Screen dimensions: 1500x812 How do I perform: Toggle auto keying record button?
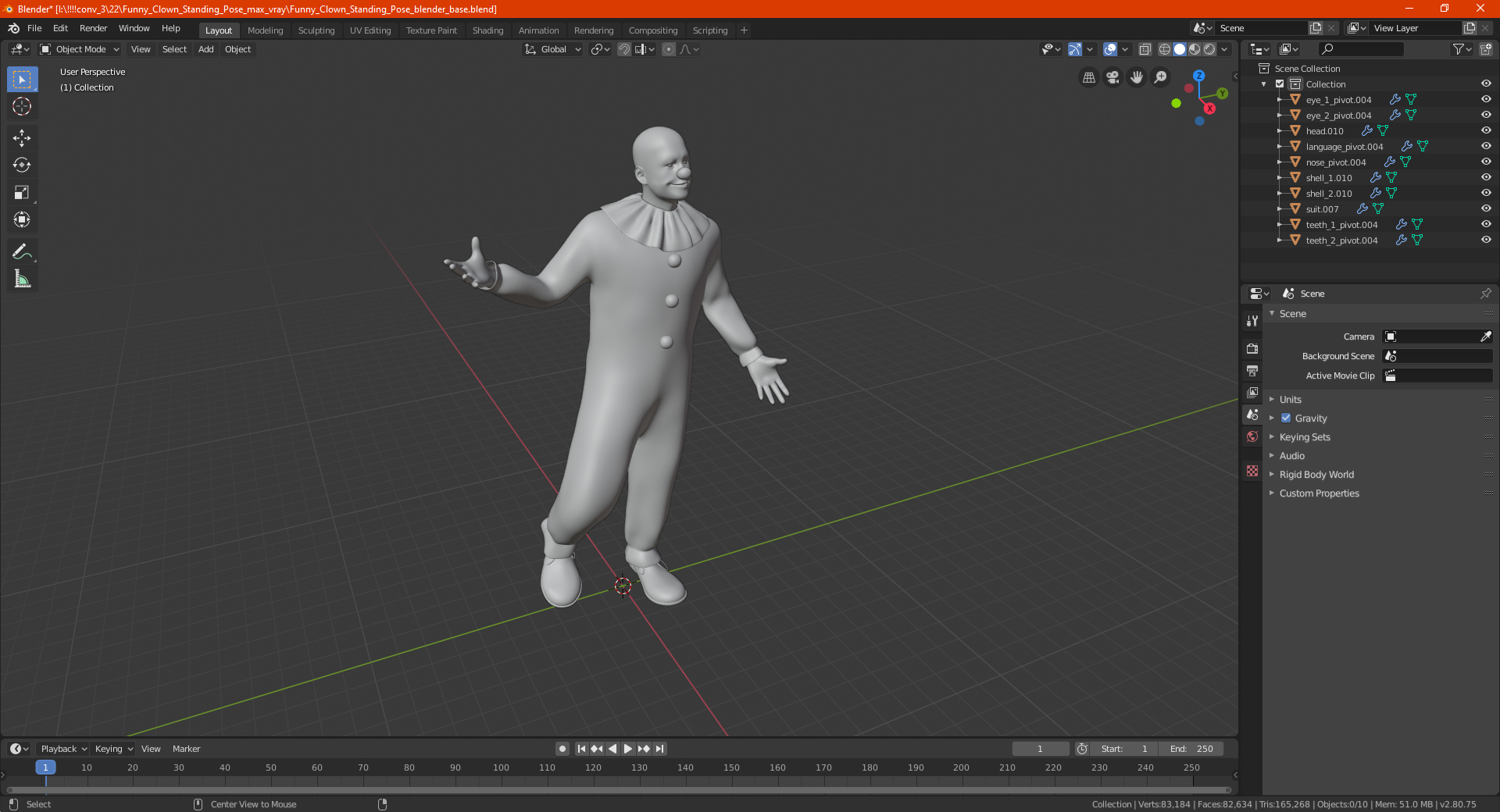click(562, 749)
